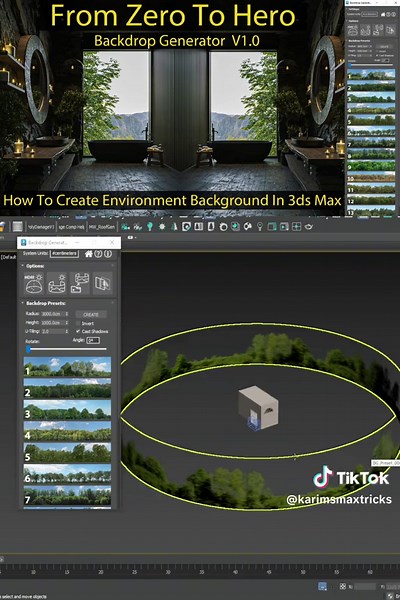Click frame 50 on the timeline
This screenshot has height=600, width=400.
tap(303, 571)
